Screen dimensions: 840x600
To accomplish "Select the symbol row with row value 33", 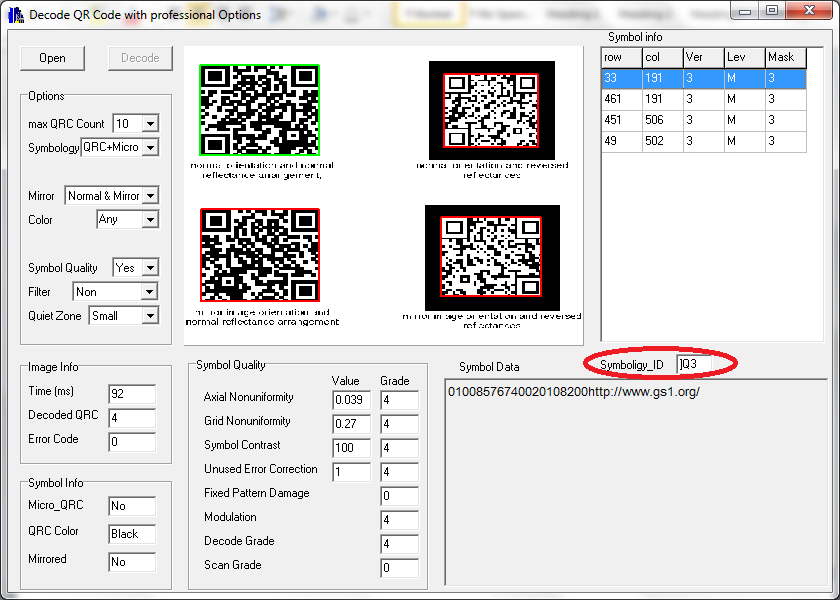I will [x=704, y=78].
